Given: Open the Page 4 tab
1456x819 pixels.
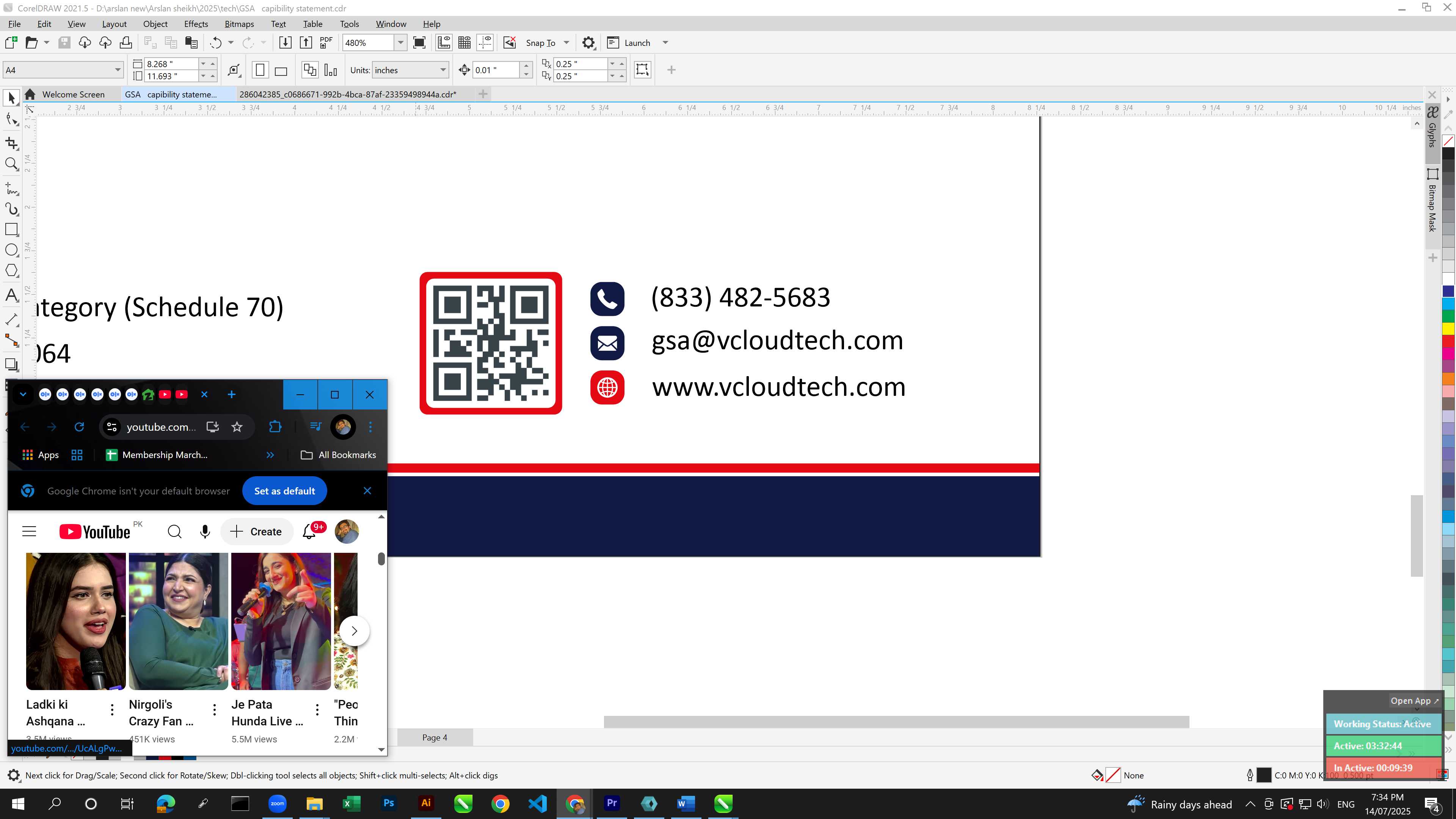Looking at the screenshot, I should tap(435, 737).
